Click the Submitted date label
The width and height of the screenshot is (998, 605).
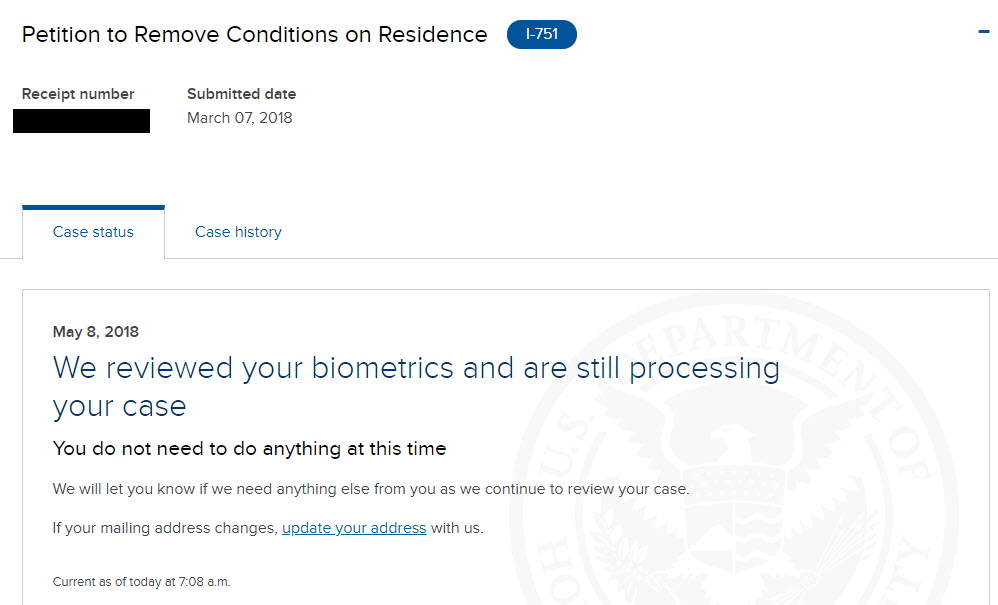[241, 94]
